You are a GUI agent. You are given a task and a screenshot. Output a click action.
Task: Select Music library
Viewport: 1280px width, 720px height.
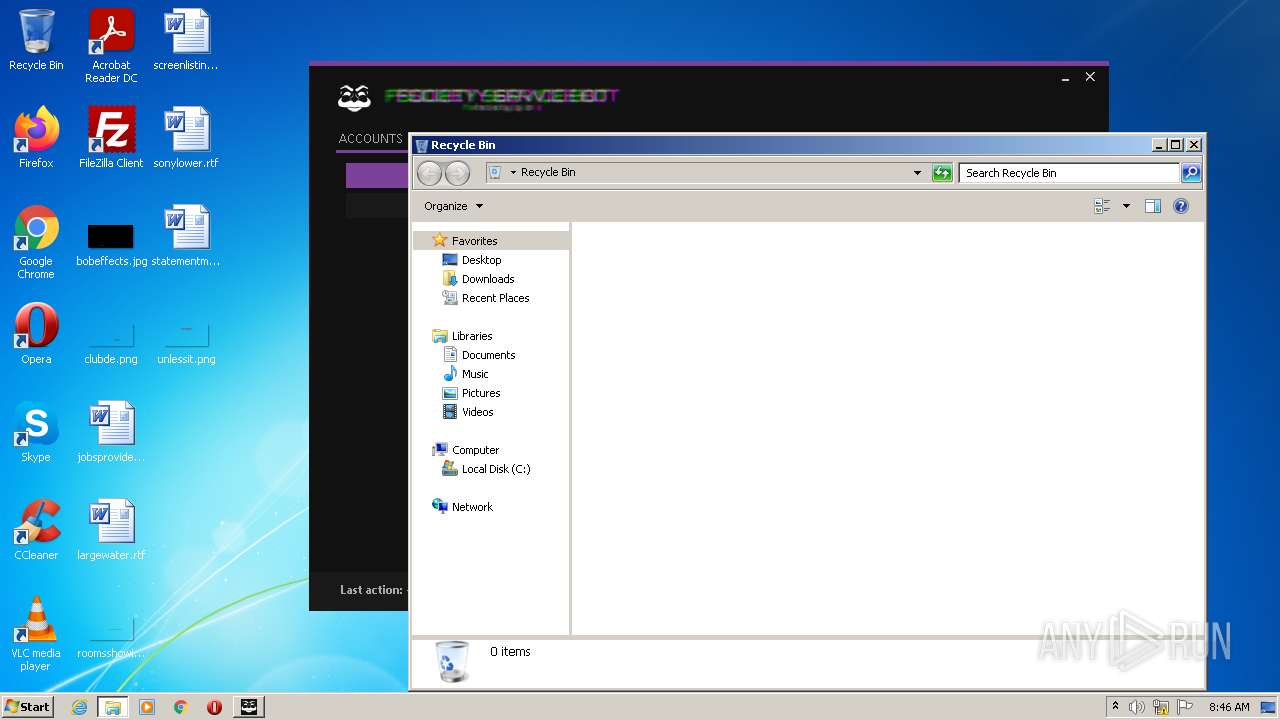pos(475,374)
